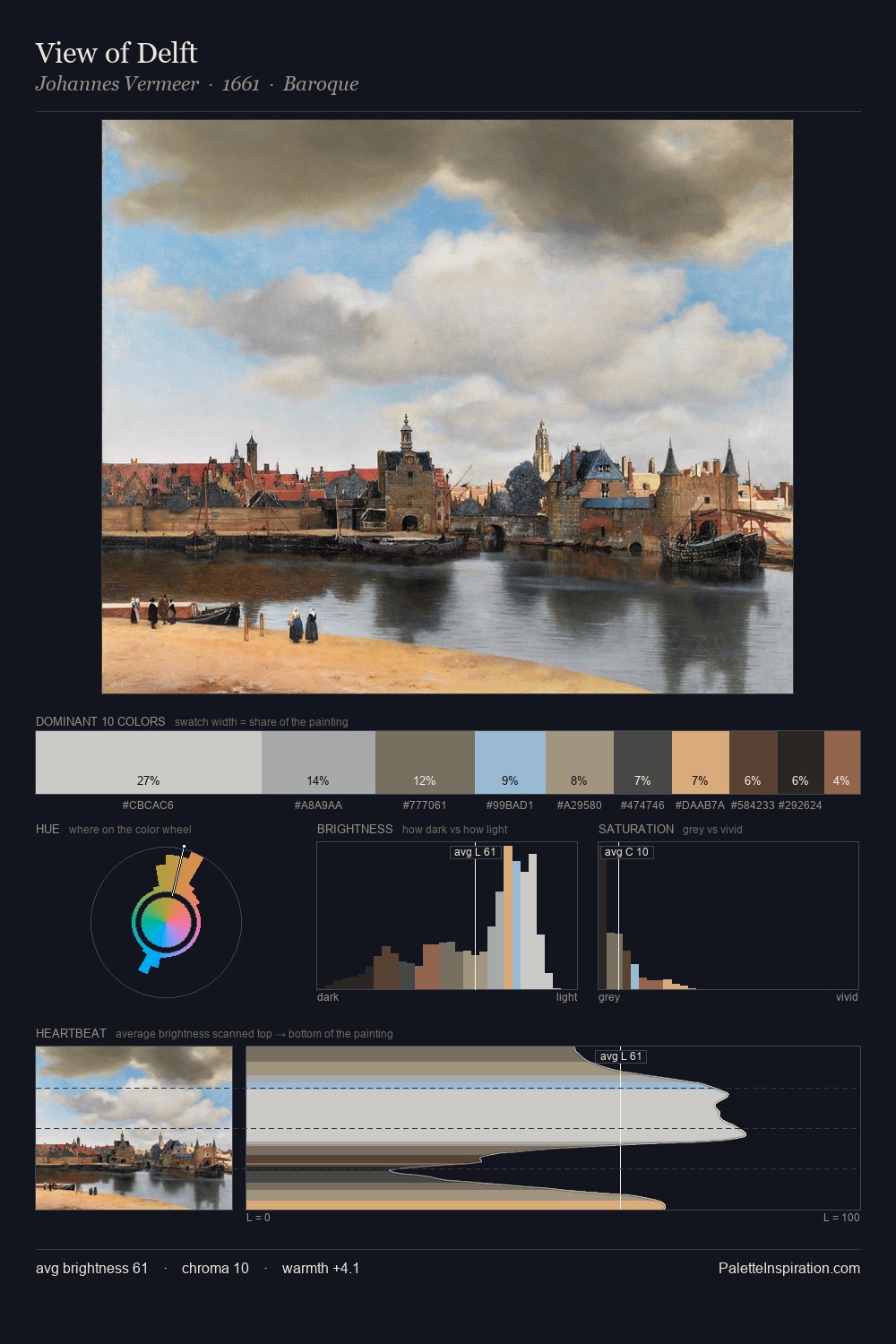Click the '#292624' hex code text
Image resolution: width=896 pixels, height=1344 pixels.
(800, 806)
